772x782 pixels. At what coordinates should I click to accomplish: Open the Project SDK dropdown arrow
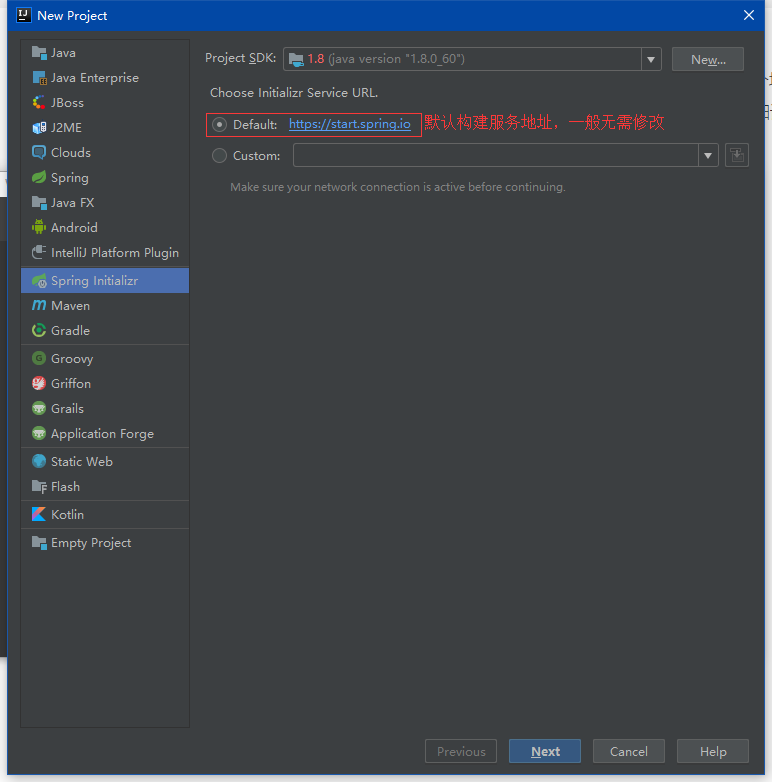651,59
